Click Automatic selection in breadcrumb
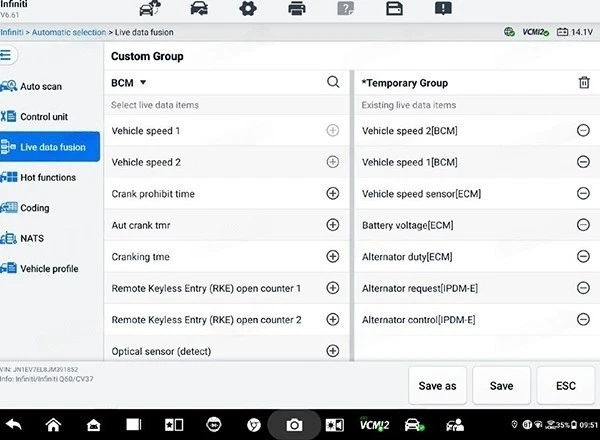The width and height of the screenshot is (600, 440). (69, 33)
